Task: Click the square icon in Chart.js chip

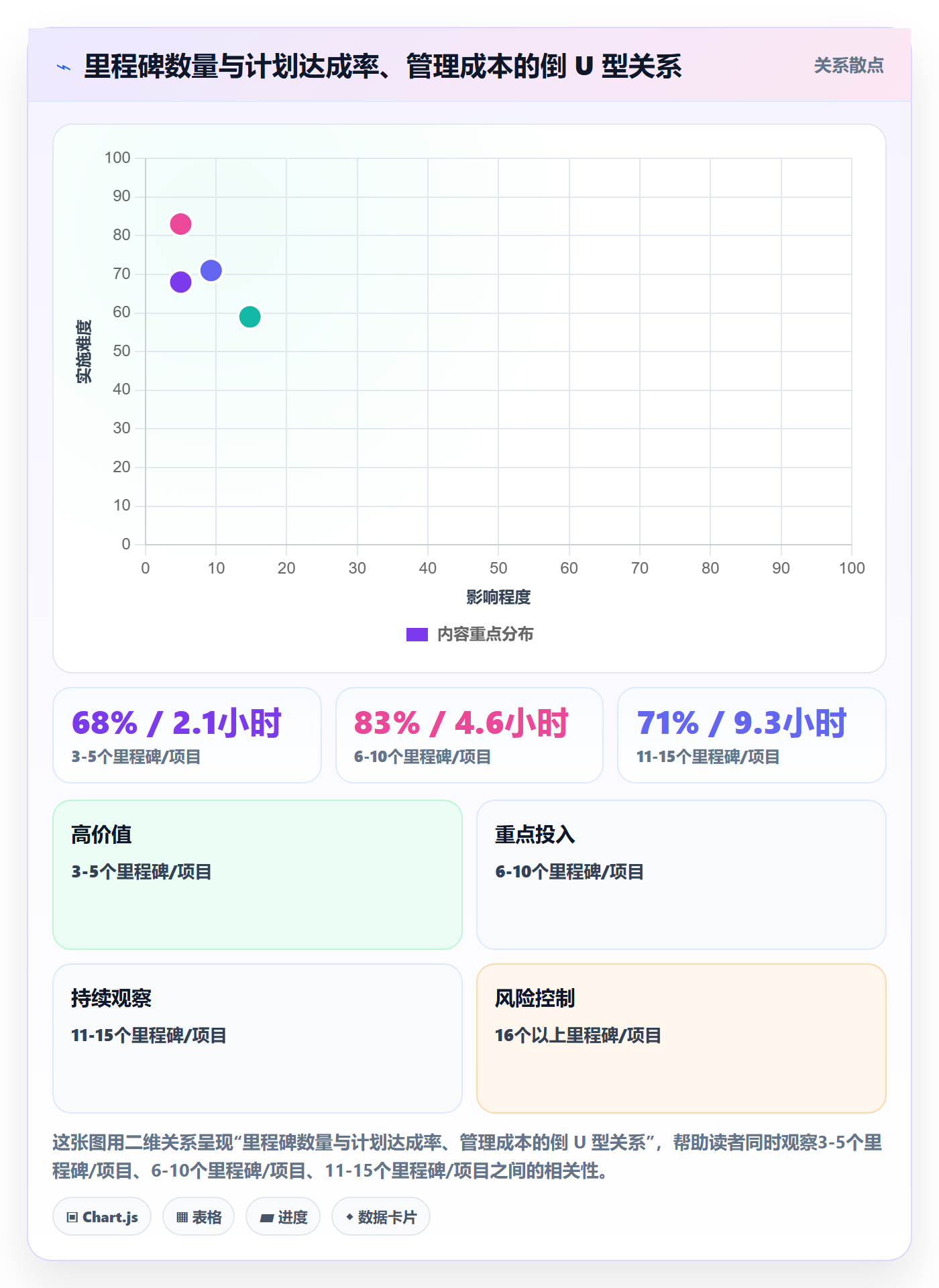Action: click(72, 1217)
